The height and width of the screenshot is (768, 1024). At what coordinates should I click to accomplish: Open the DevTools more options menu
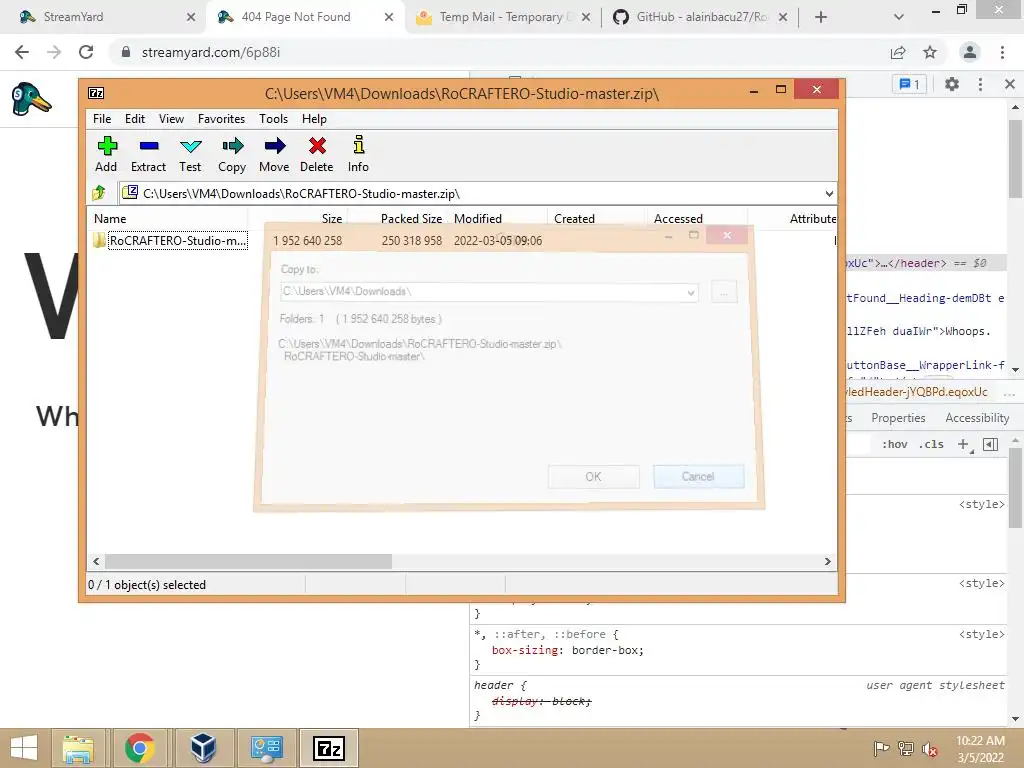pyautogui.click(x=980, y=84)
